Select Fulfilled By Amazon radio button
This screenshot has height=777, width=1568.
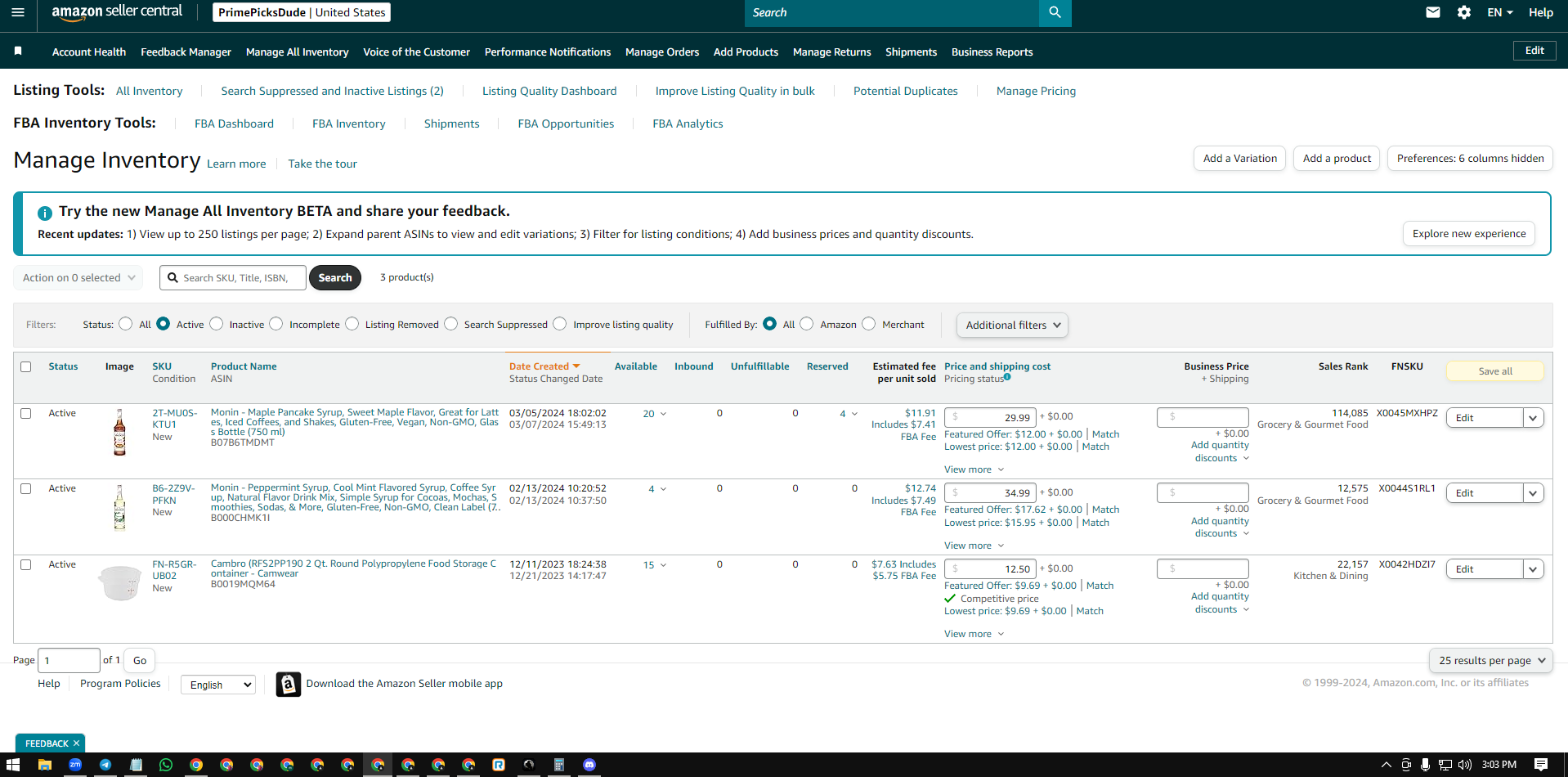pyautogui.click(x=807, y=324)
